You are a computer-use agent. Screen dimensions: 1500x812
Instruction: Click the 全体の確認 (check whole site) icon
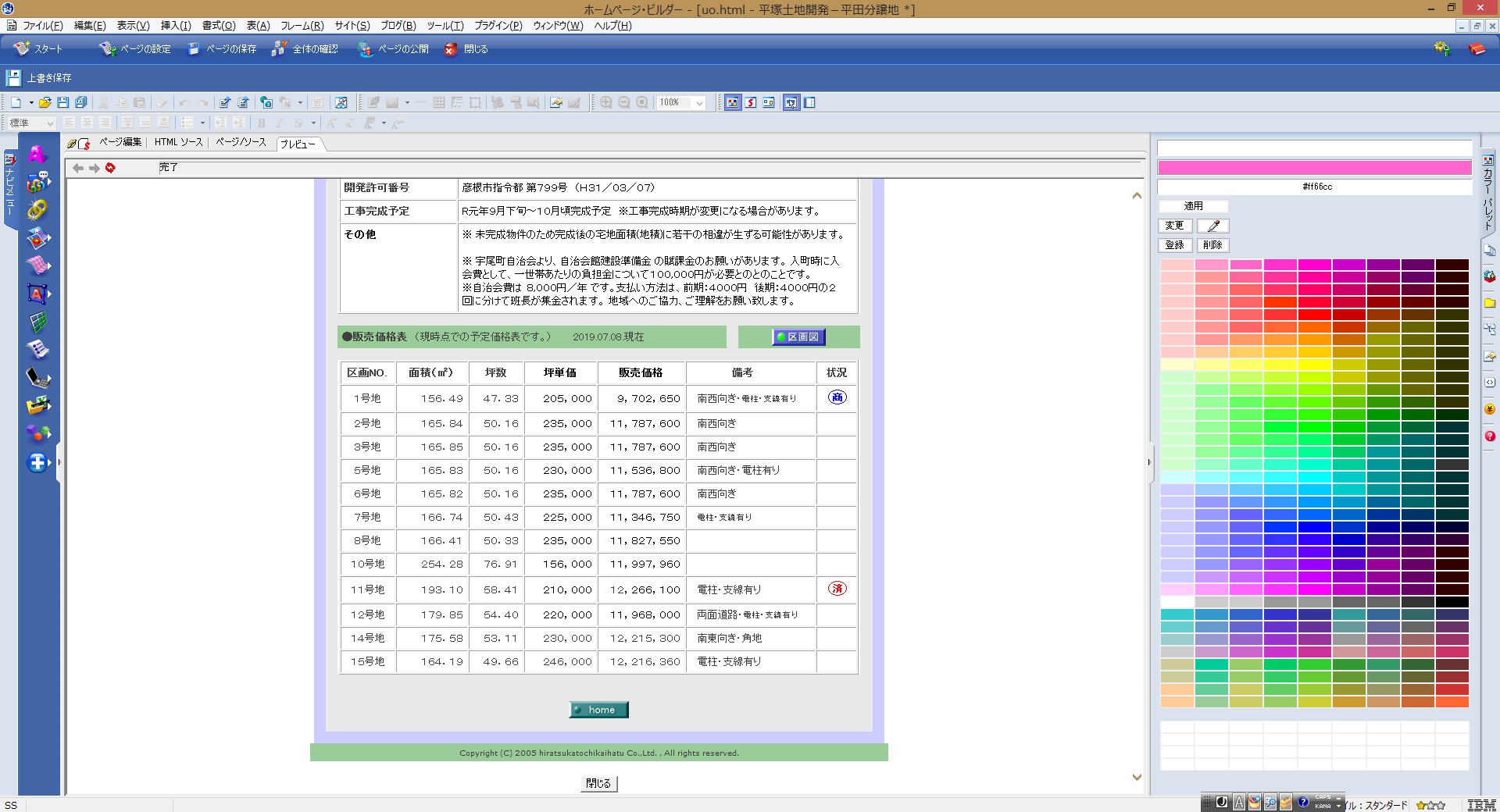pos(279,49)
